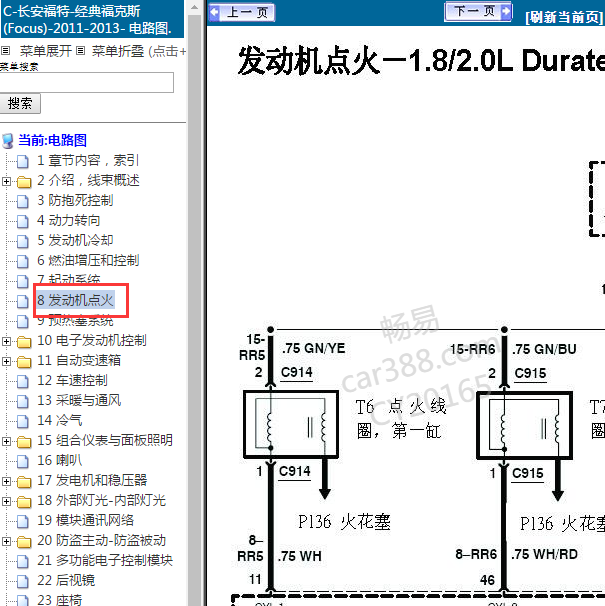Click page icon of 12 车速控制
This screenshot has width=605, height=606.
click(x=23, y=381)
